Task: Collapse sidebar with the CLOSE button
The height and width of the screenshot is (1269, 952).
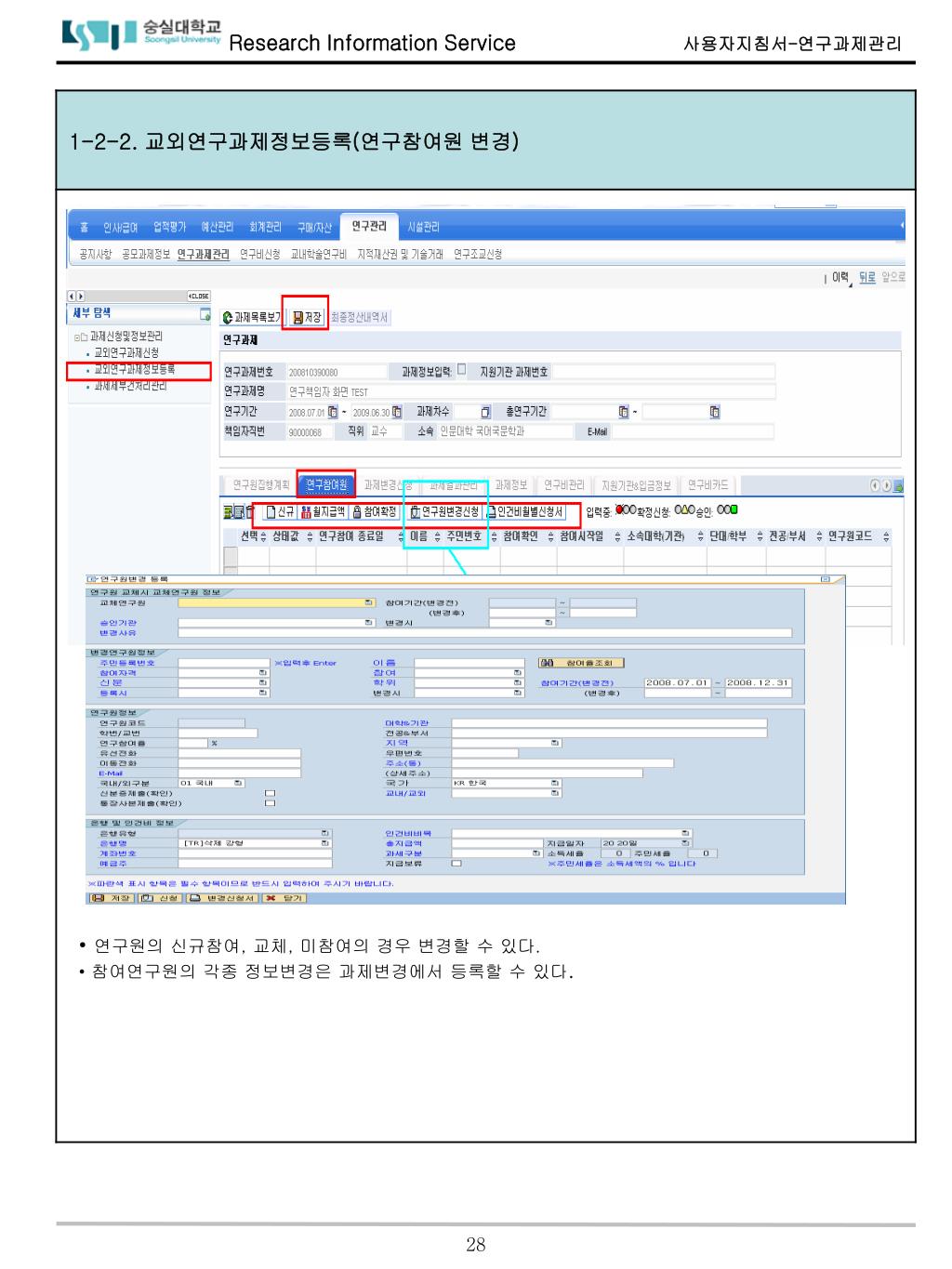Action: [199, 297]
